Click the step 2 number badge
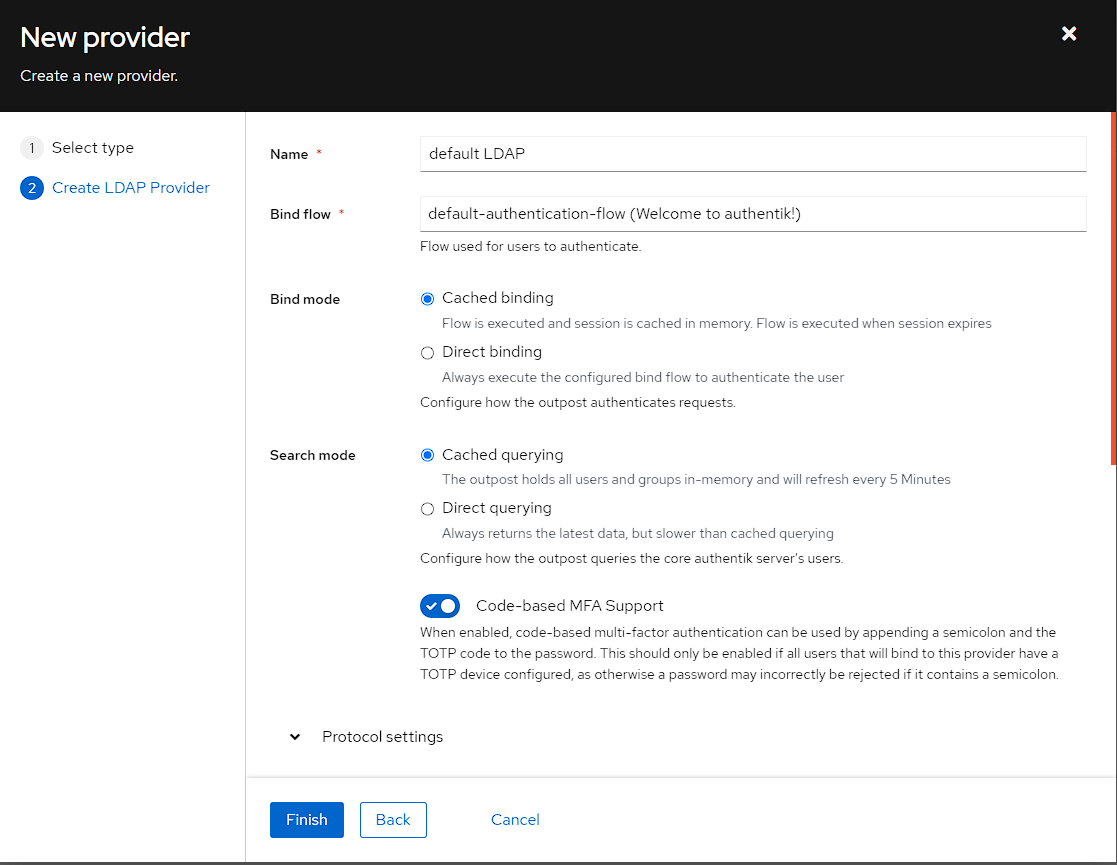1117x865 pixels. click(x=32, y=188)
